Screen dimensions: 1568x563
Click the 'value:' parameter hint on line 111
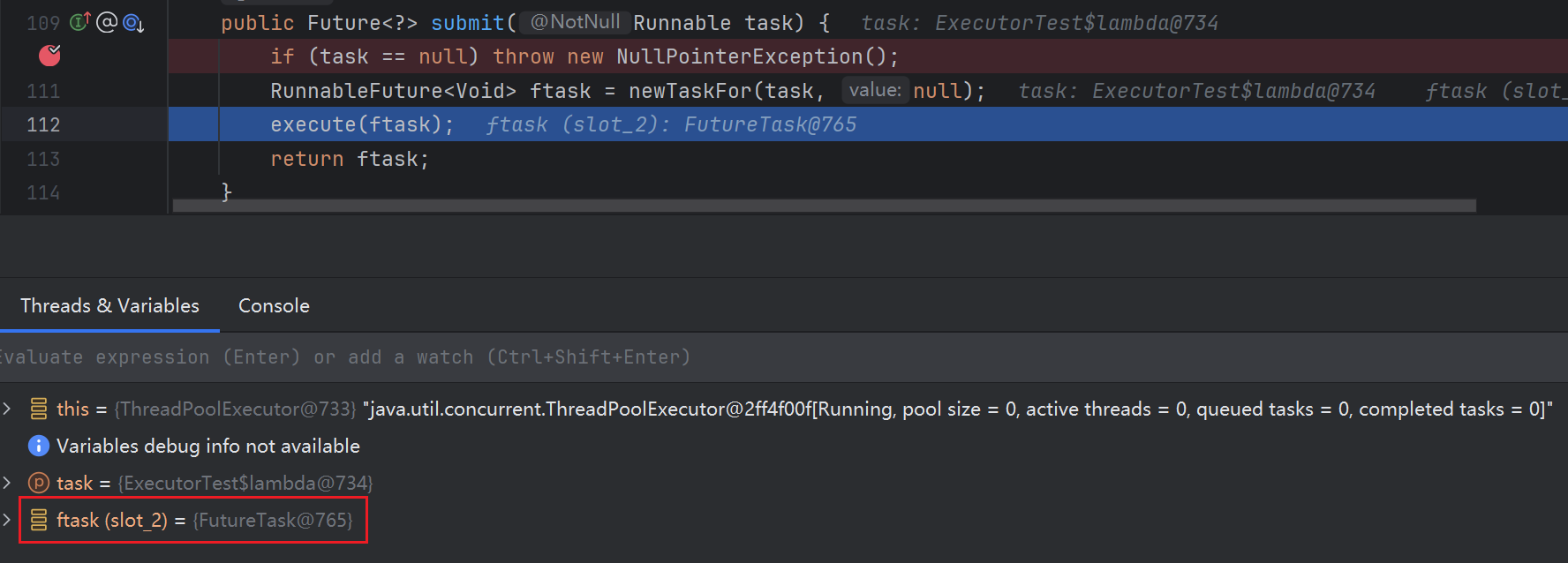874,90
